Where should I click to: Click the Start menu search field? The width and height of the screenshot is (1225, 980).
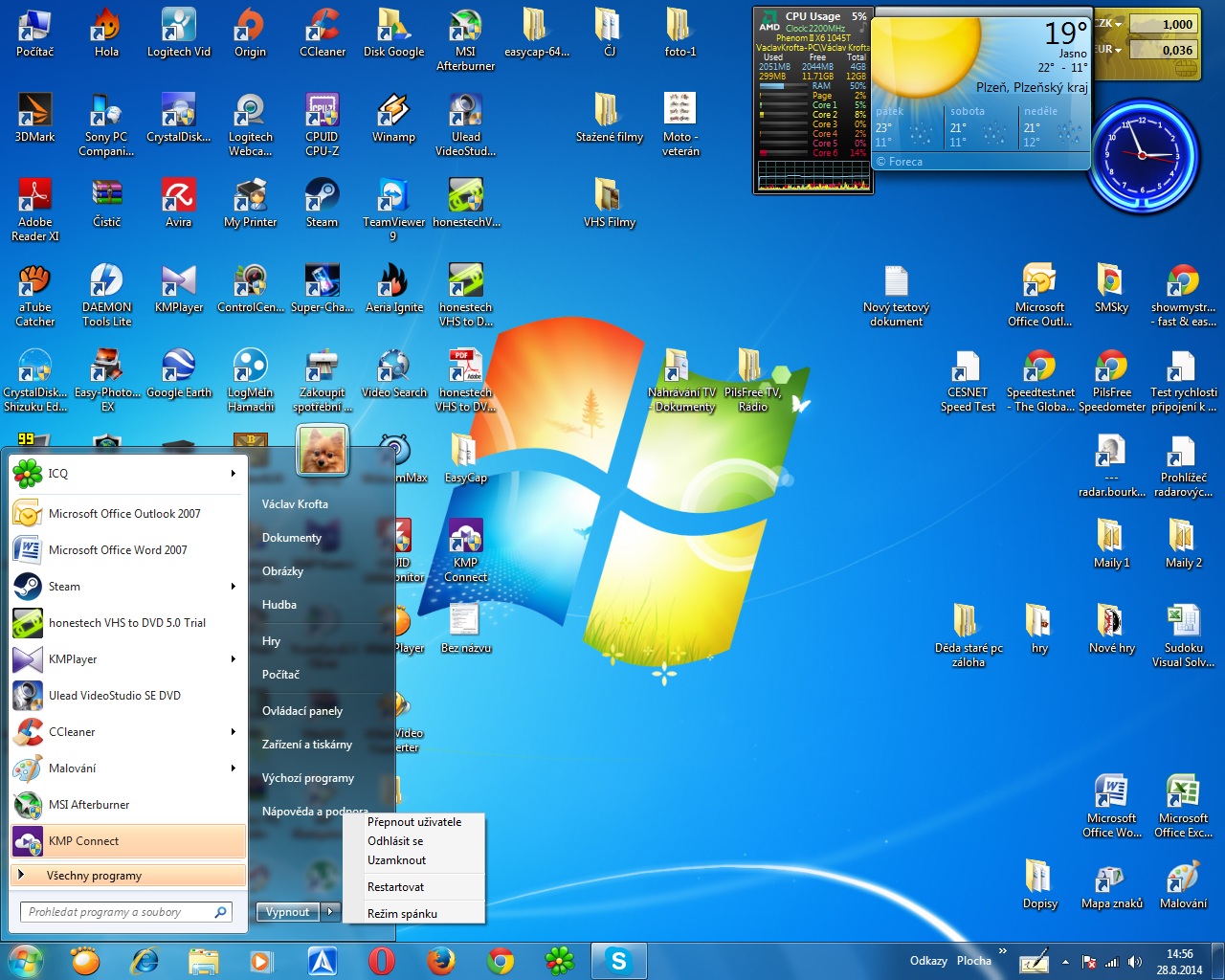pos(125,911)
